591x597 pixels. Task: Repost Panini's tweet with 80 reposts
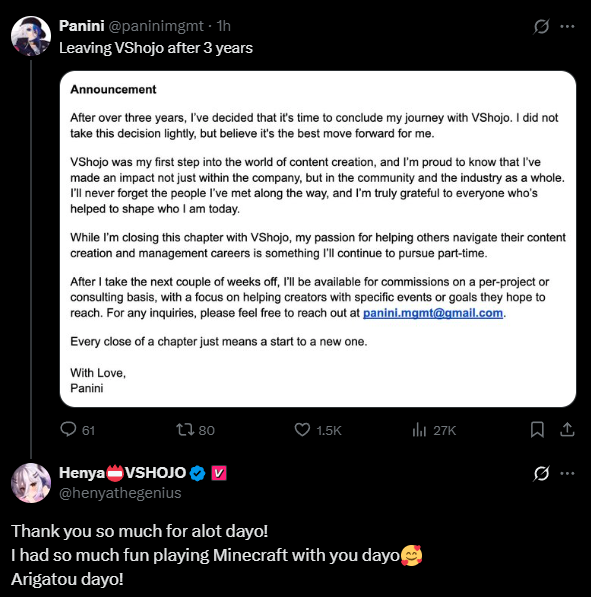click(x=185, y=430)
